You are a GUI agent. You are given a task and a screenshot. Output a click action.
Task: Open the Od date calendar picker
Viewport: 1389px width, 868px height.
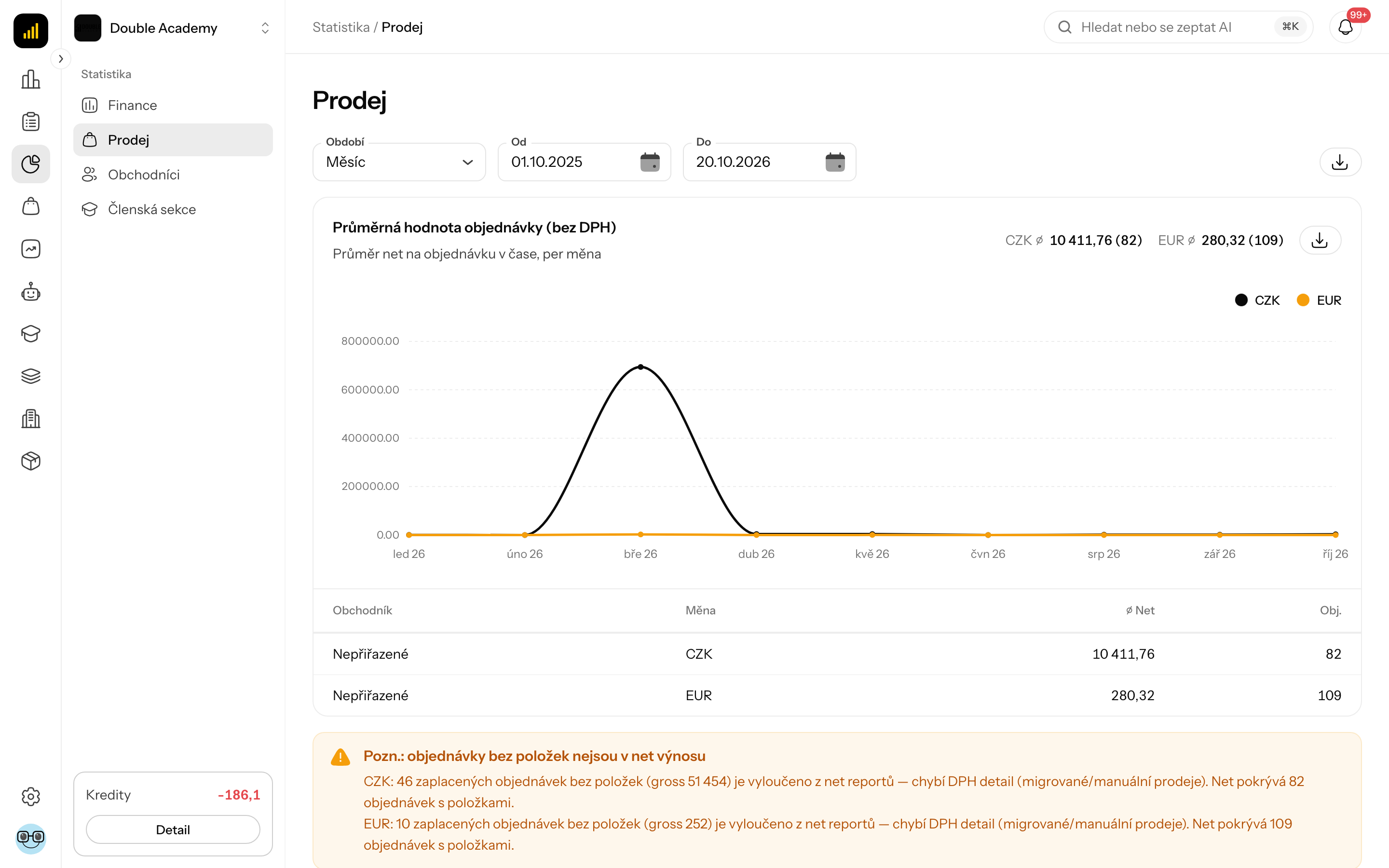point(650,162)
